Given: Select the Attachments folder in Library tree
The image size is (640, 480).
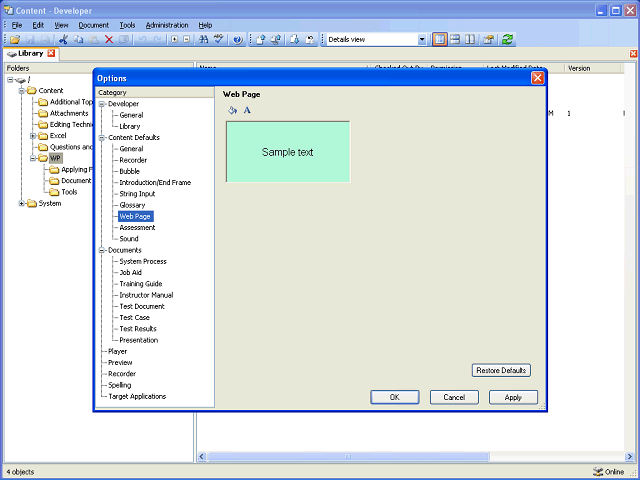Looking at the screenshot, I should (x=69, y=113).
